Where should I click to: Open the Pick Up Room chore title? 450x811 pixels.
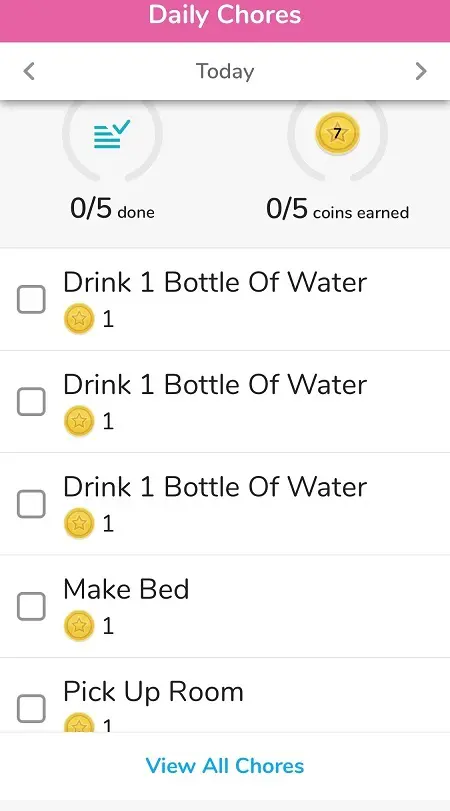pyautogui.click(x=153, y=692)
